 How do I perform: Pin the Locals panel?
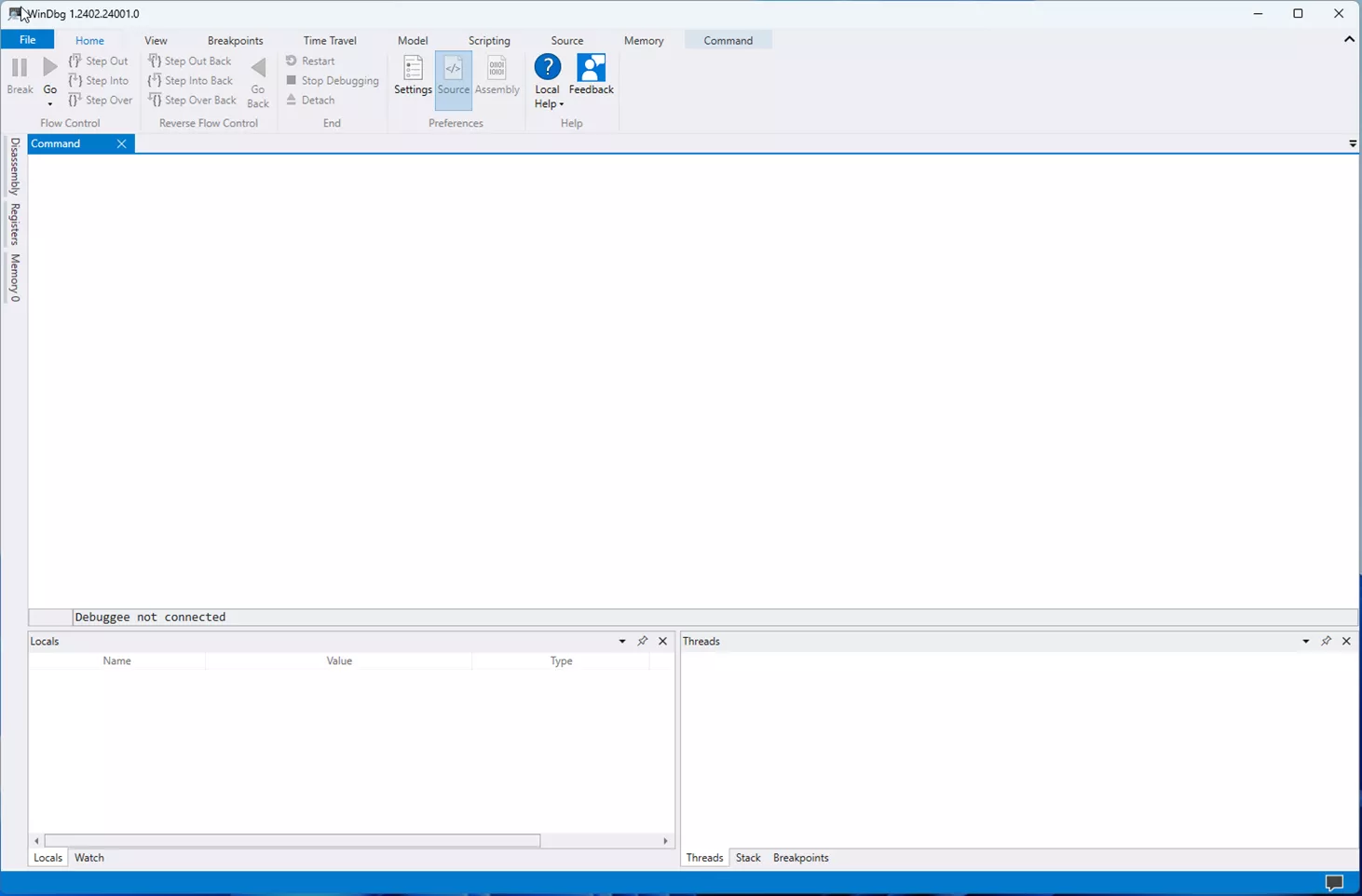click(x=643, y=641)
